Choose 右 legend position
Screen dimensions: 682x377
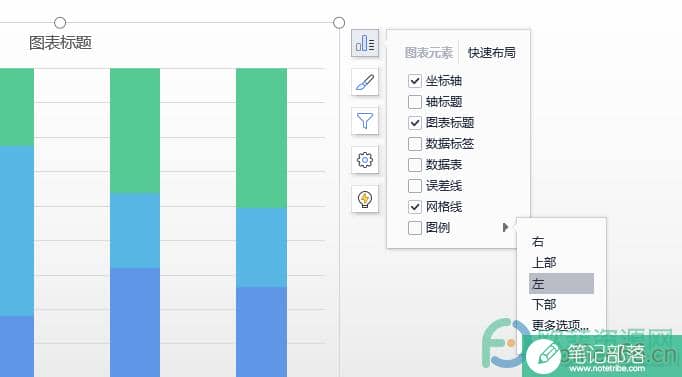[562, 241]
